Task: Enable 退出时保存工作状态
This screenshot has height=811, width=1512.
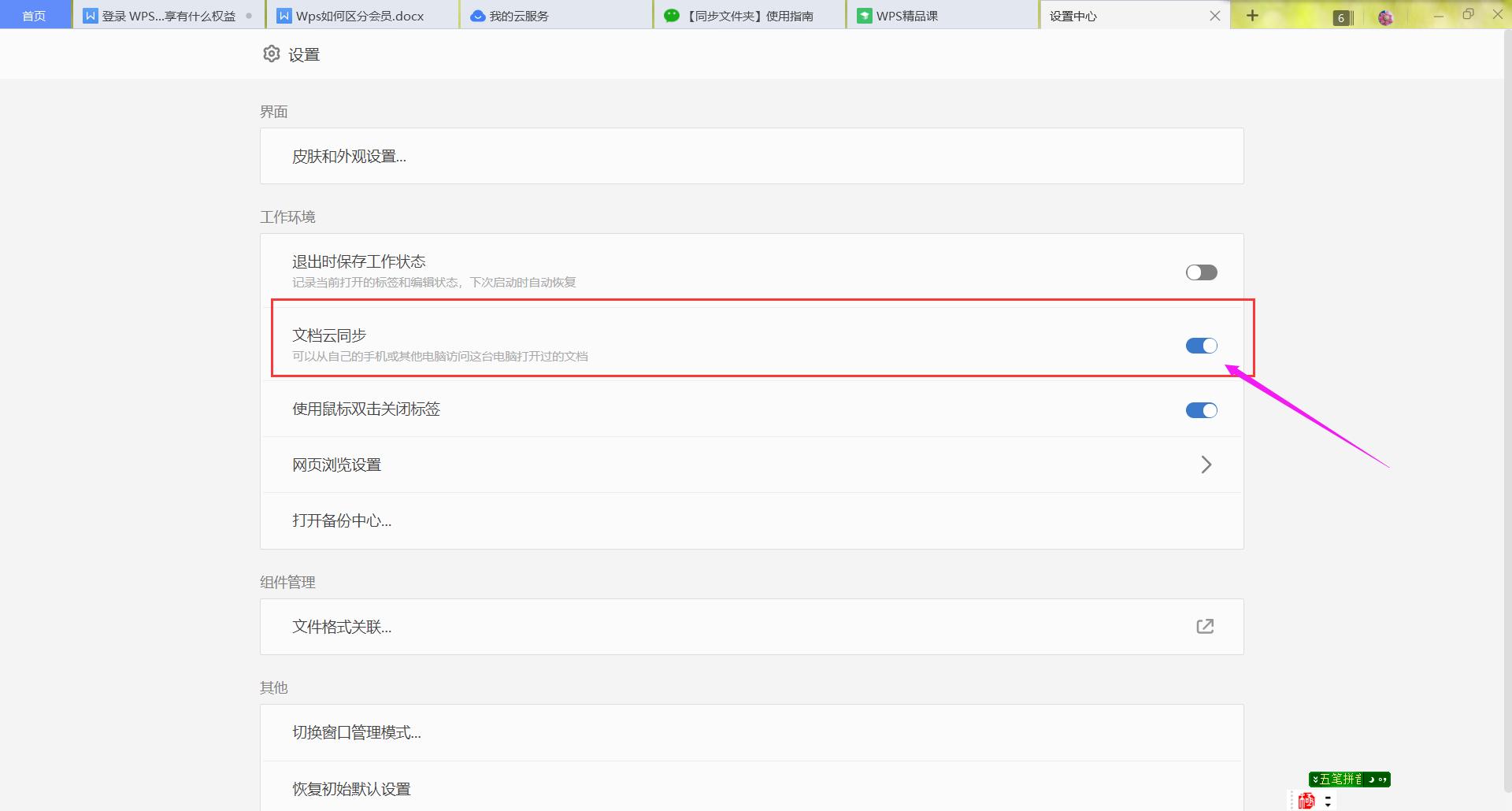Action: (1200, 272)
